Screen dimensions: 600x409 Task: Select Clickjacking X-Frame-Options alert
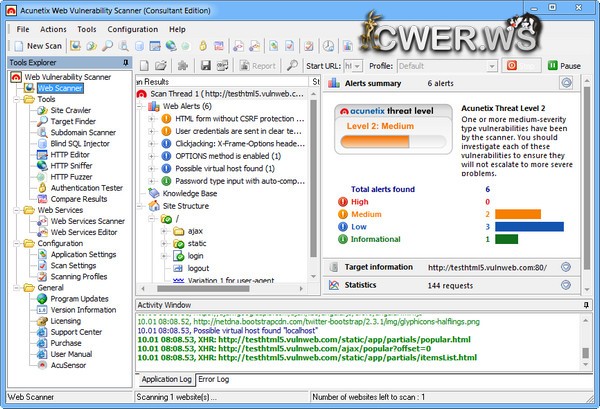tap(240, 144)
